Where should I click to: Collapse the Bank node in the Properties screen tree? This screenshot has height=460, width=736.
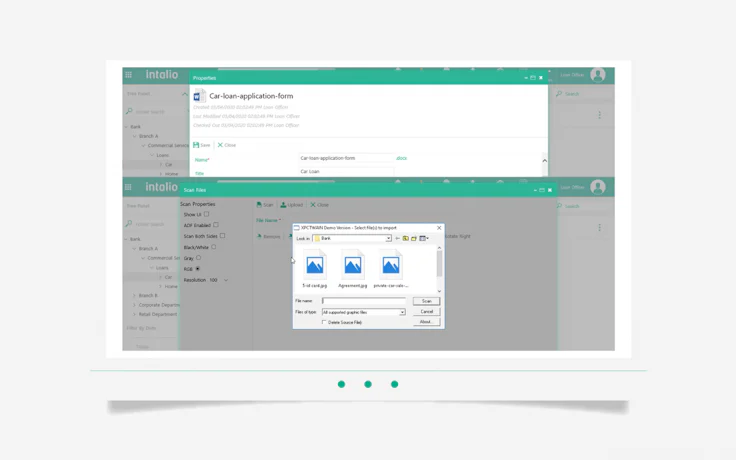126,127
